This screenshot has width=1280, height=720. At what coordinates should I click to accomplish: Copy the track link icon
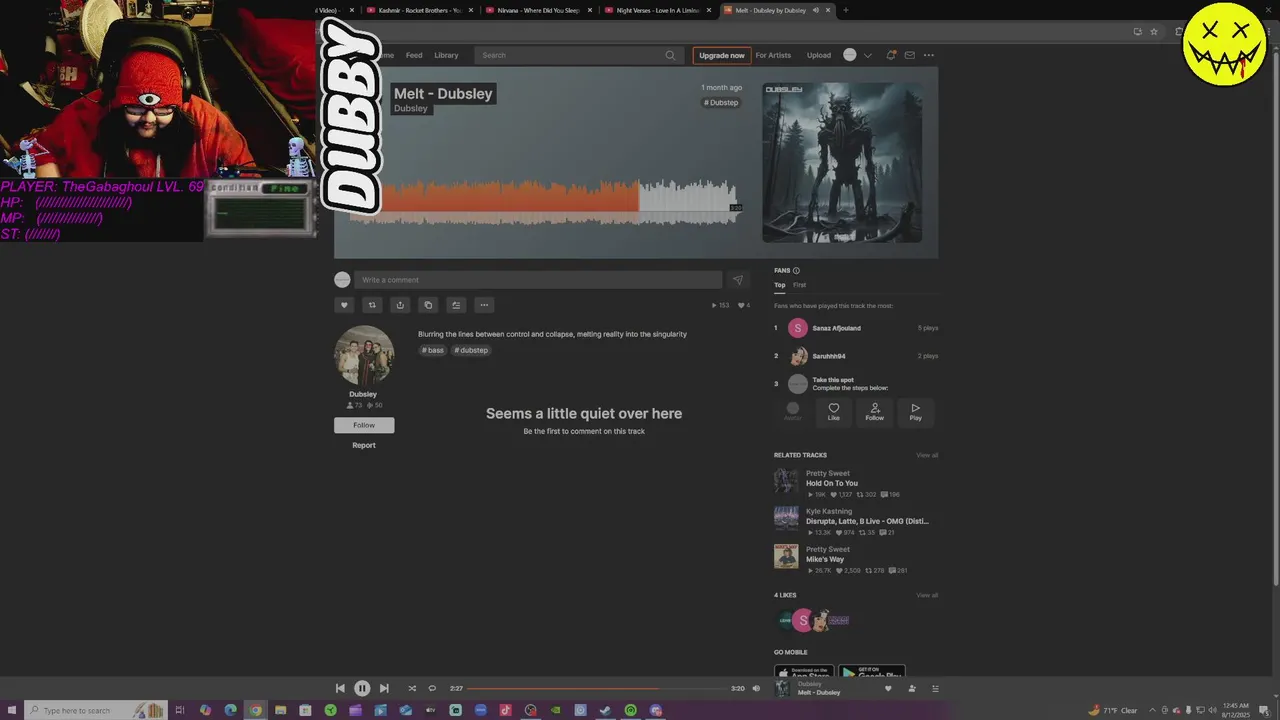428,305
